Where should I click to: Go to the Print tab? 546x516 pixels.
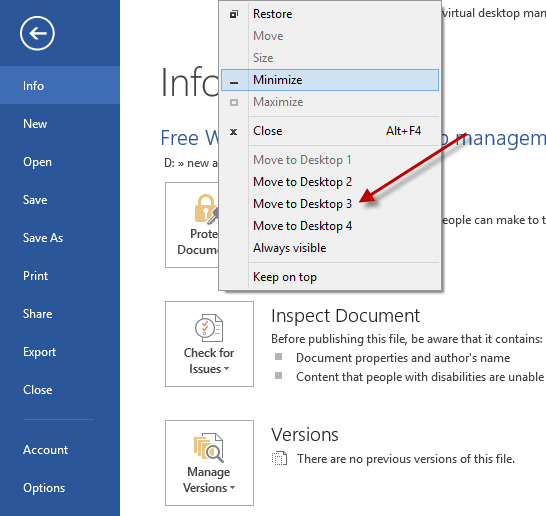tap(35, 276)
